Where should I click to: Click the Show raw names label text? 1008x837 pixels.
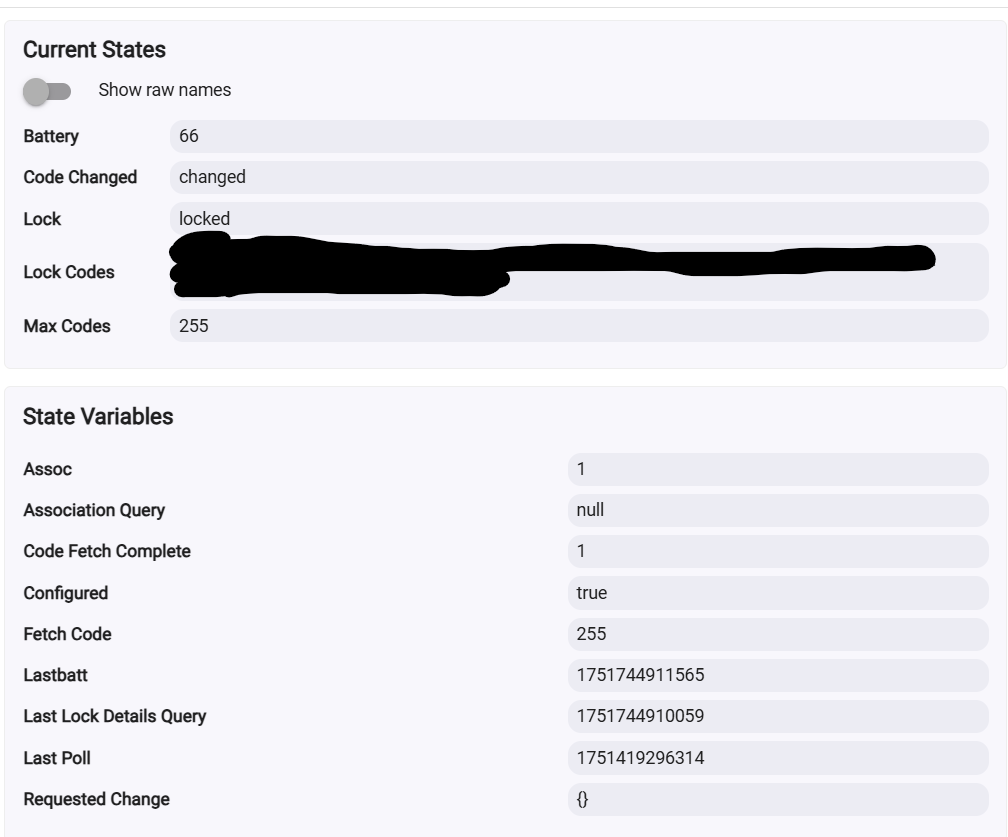pos(165,90)
